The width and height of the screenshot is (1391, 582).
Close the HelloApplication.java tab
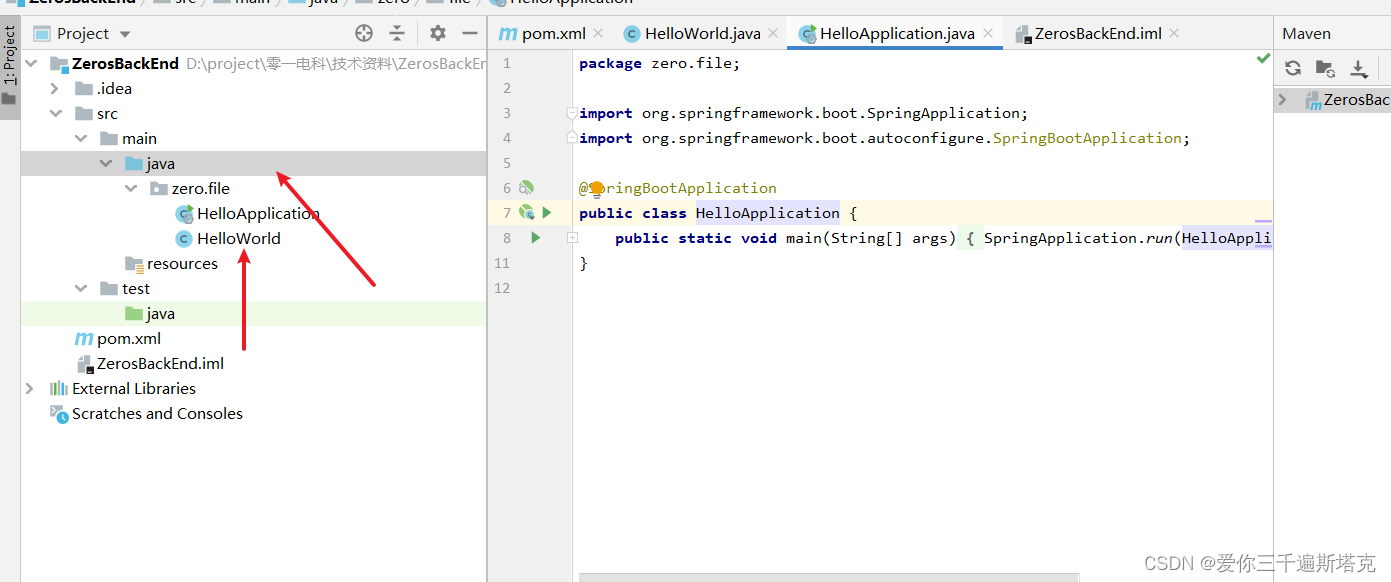tap(988, 33)
